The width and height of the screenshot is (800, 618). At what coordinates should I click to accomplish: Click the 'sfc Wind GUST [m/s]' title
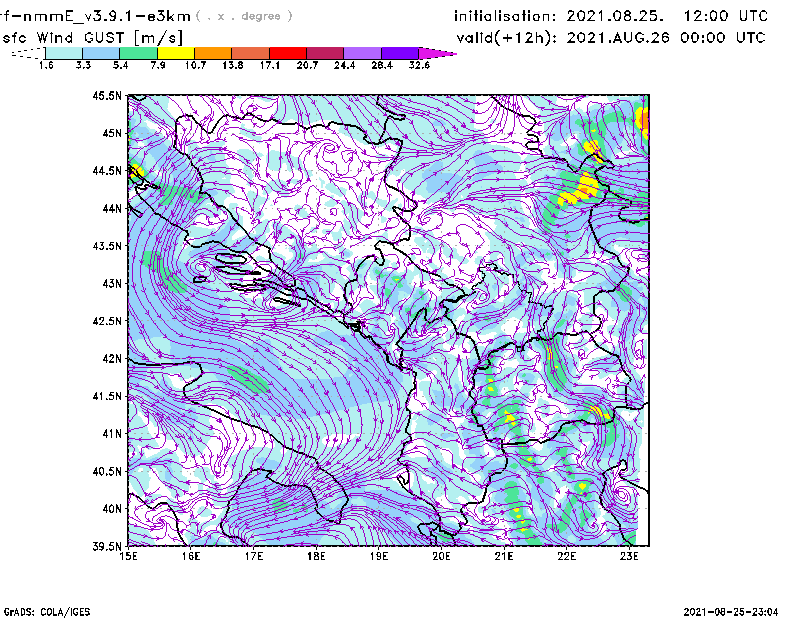(x=92, y=38)
